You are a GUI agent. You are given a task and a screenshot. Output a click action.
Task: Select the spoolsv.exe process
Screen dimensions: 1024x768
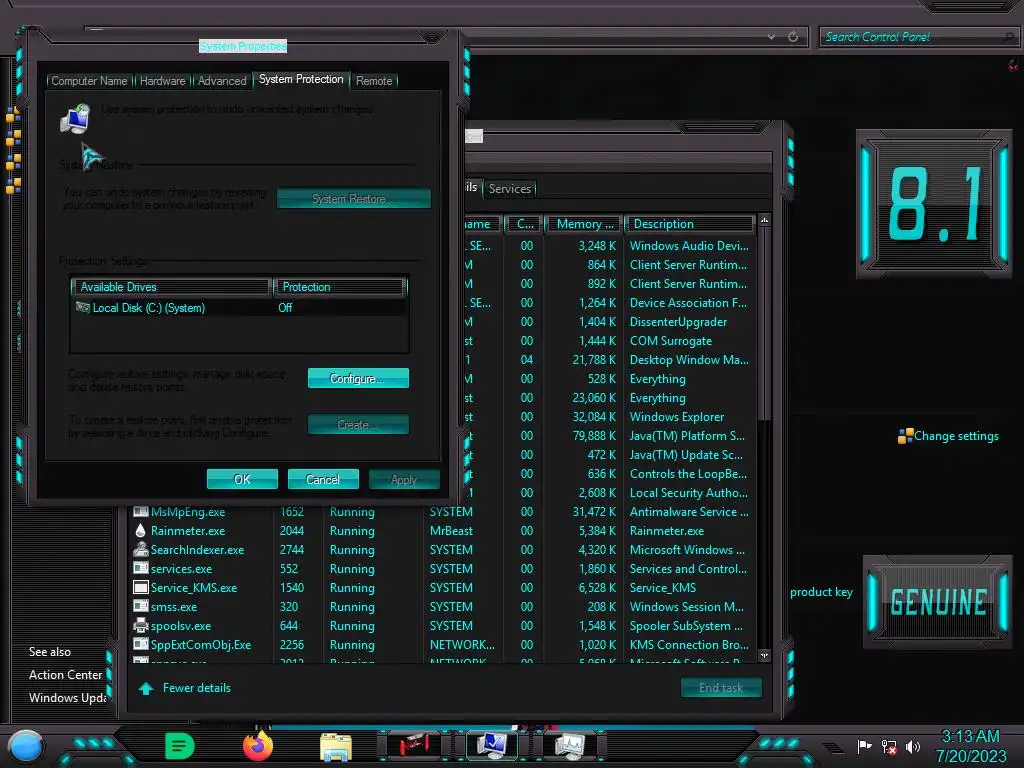(444, 626)
